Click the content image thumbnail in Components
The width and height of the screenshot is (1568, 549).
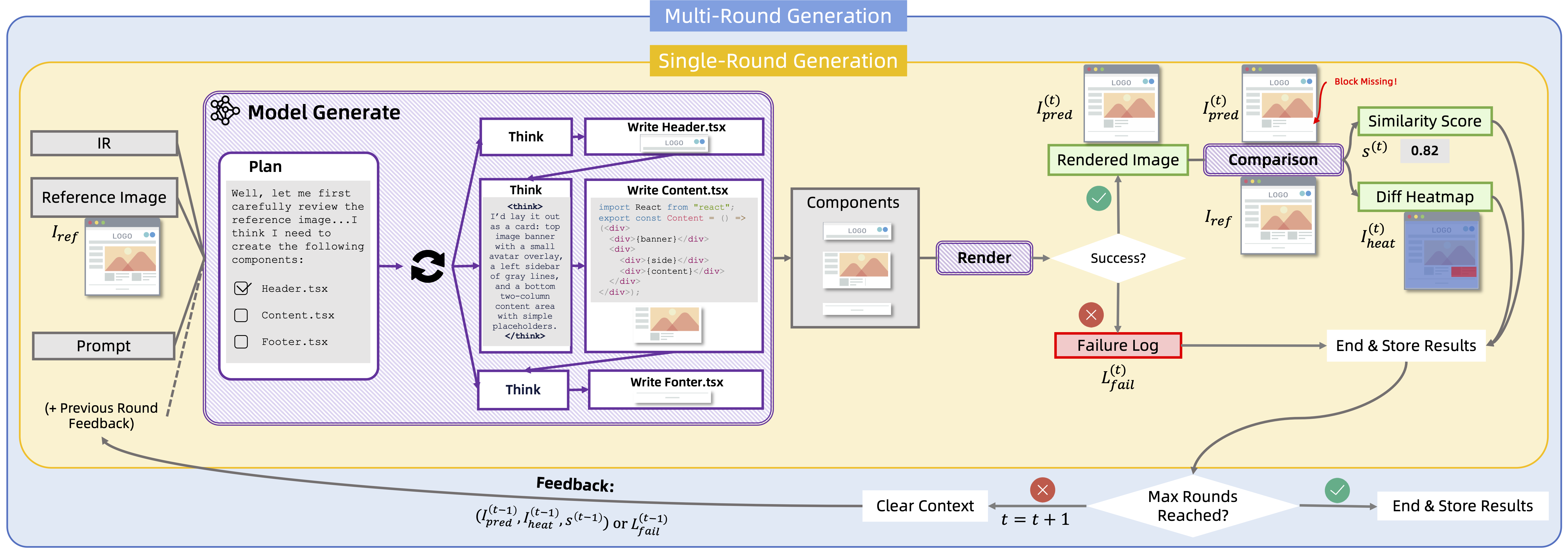click(857, 269)
